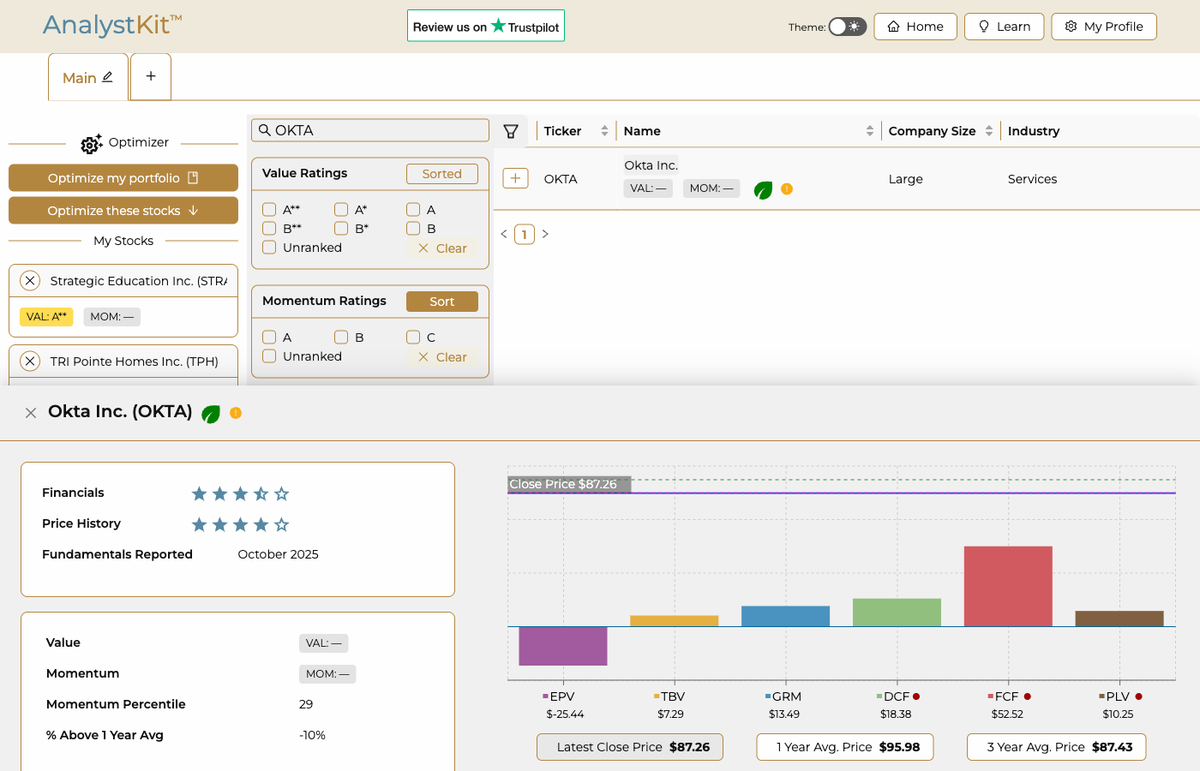Check the B** value rating box
This screenshot has height=771, width=1200.
click(x=269, y=228)
